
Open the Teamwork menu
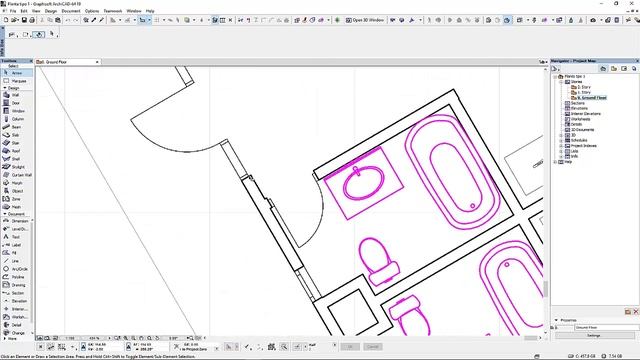(113, 11)
